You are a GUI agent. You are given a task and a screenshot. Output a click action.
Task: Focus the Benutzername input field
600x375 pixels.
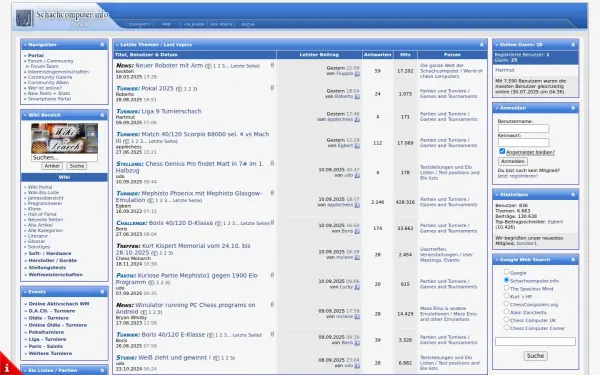(x=523, y=129)
